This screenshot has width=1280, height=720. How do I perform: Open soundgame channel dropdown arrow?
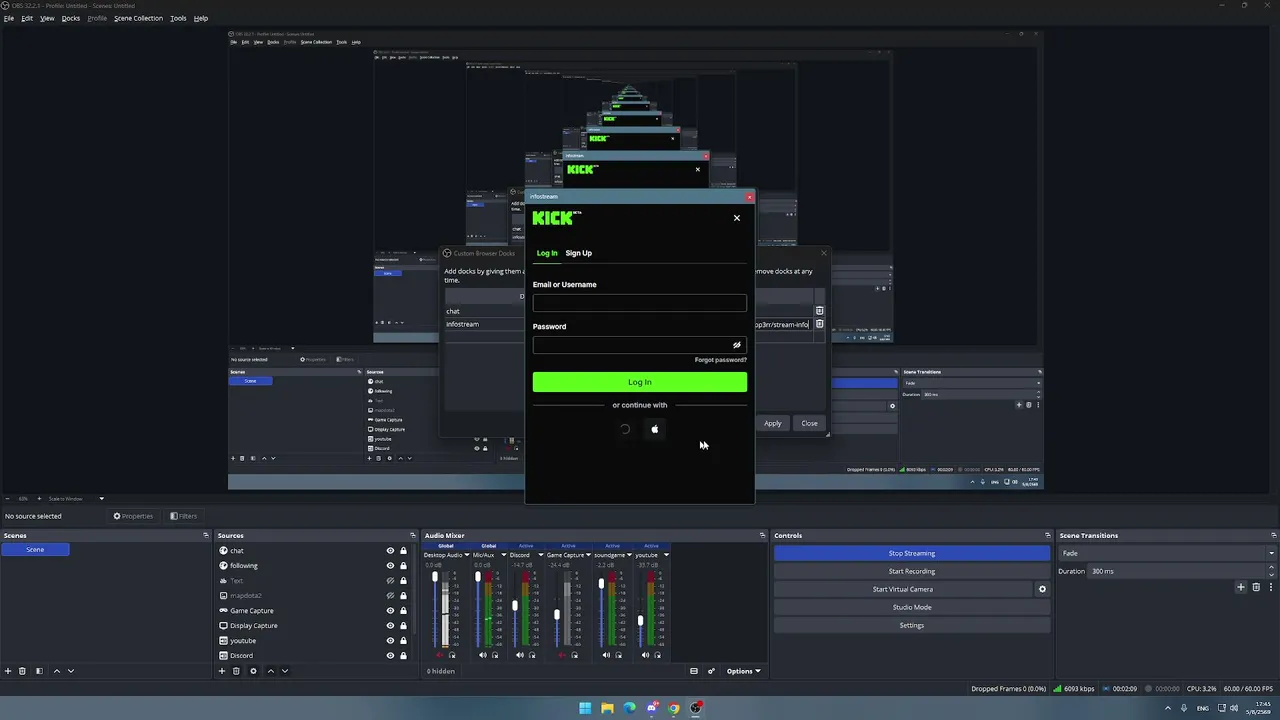click(x=630, y=555)
